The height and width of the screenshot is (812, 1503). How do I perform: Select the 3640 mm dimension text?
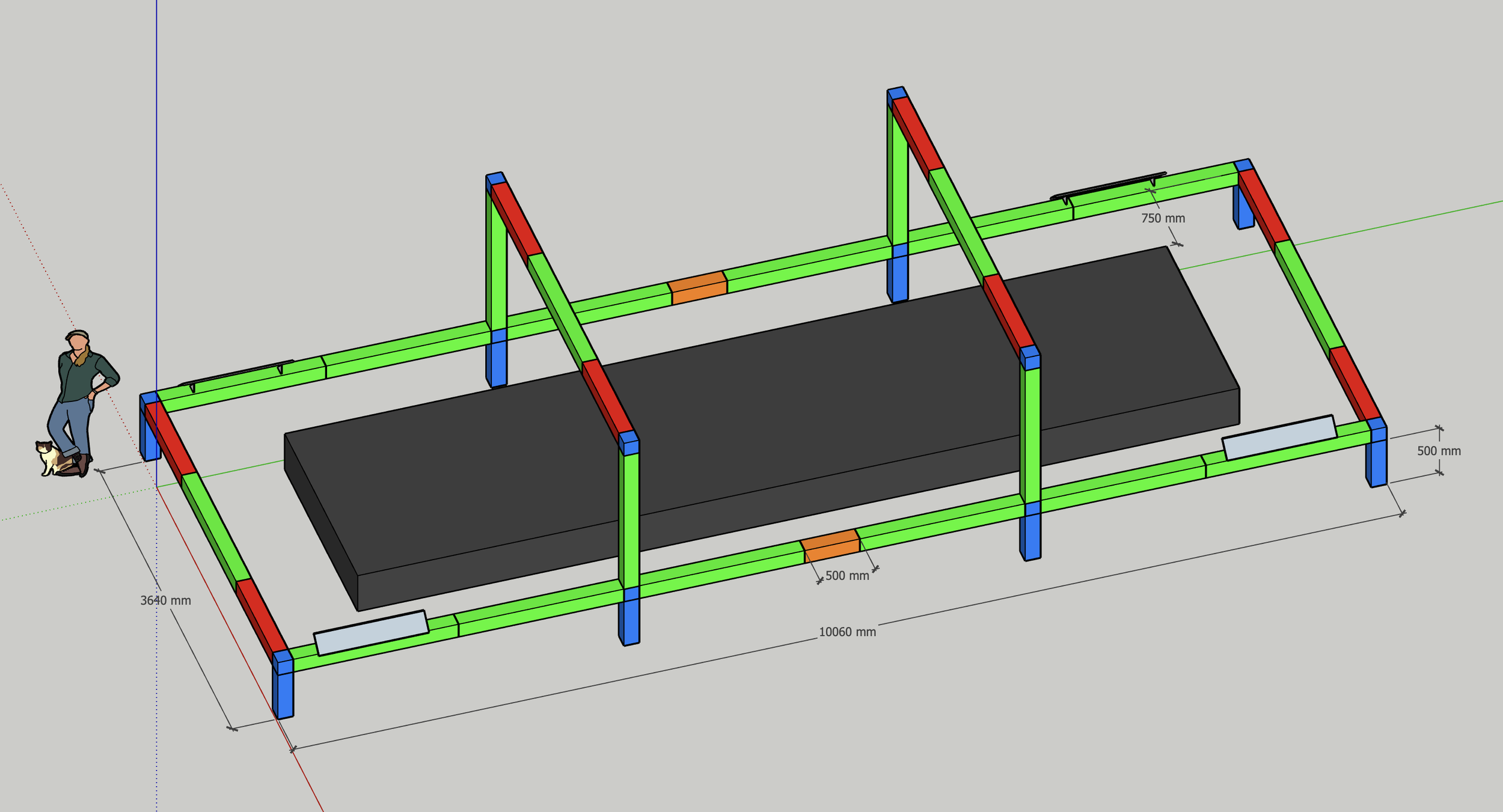click(165, 600)
